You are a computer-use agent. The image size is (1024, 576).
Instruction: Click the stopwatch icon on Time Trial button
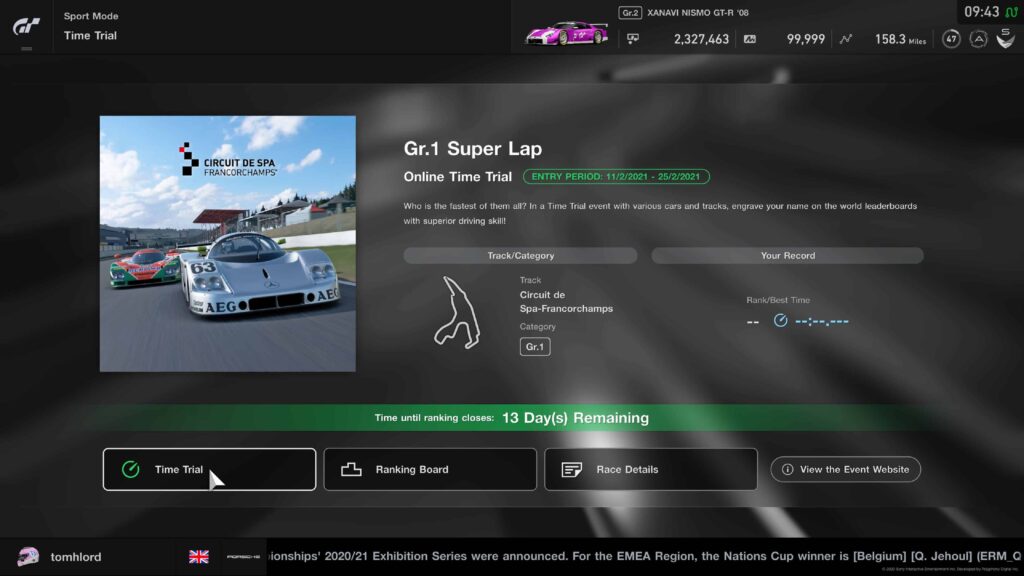(x=131, y=469)
